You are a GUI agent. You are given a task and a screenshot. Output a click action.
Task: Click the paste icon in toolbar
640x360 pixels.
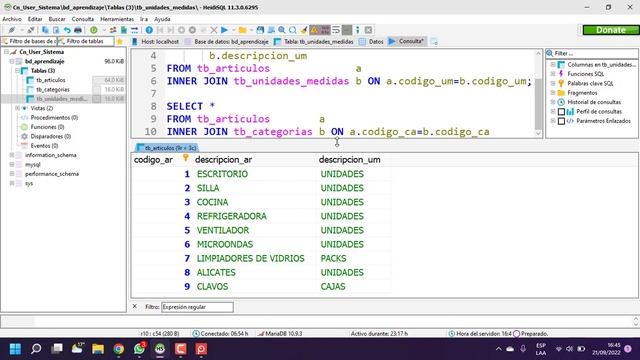[56, 30]
